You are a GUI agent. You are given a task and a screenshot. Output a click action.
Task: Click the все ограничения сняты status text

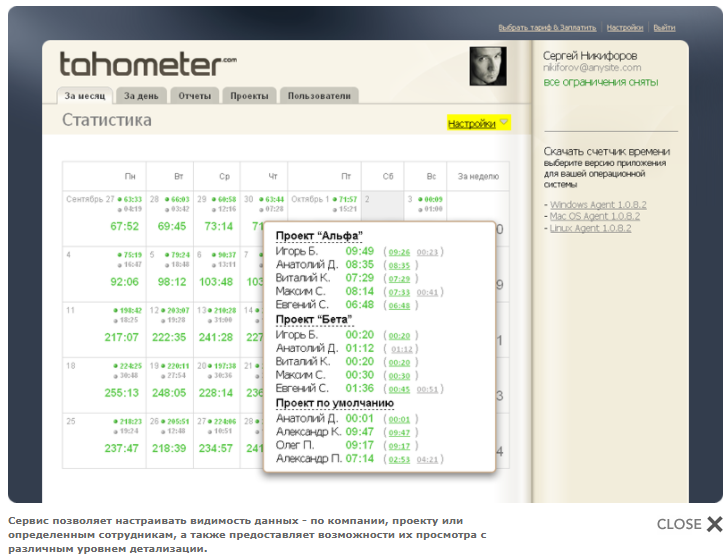coord(601,82)
